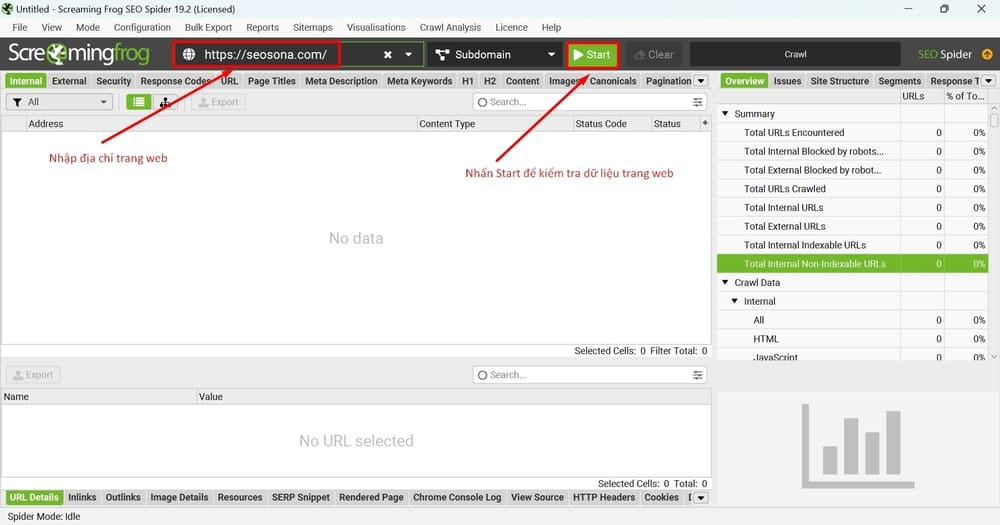Click the app icon in title bar

click(x=8, y=9)
